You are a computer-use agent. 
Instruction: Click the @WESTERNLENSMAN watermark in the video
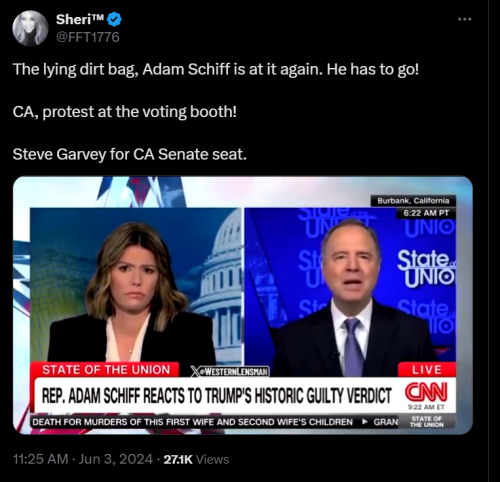click(x=230, y=372)
